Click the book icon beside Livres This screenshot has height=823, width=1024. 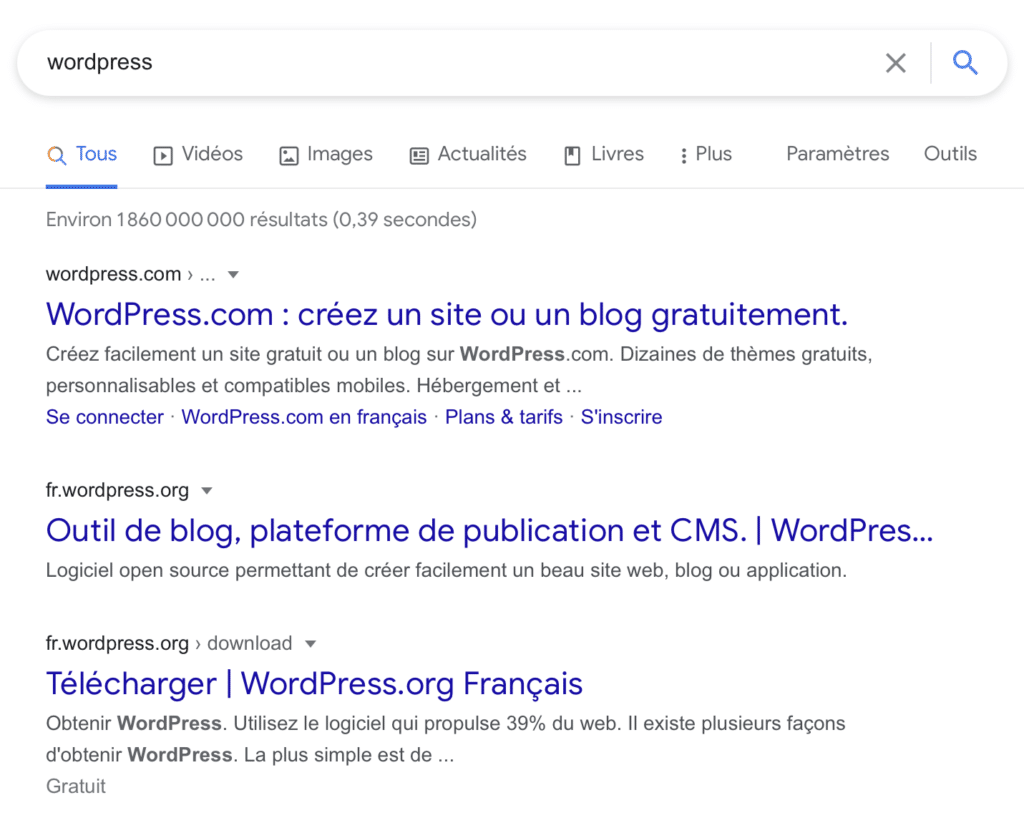572,155
